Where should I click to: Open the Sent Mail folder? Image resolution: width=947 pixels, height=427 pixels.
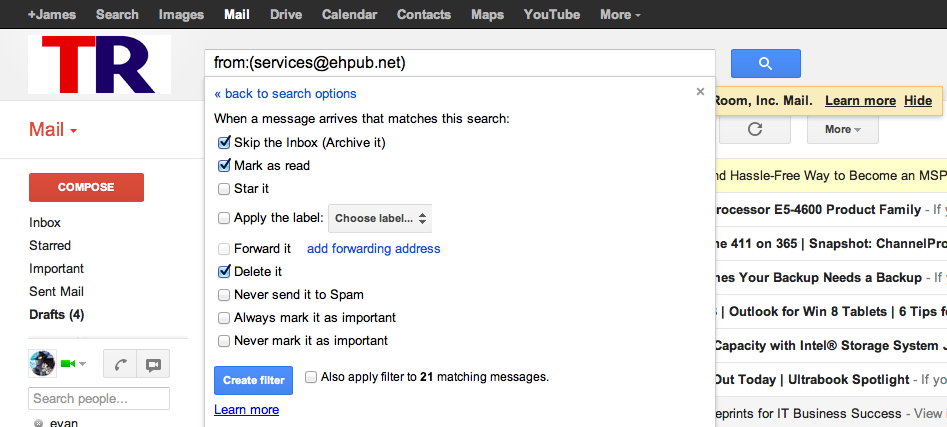coord(56,291)
